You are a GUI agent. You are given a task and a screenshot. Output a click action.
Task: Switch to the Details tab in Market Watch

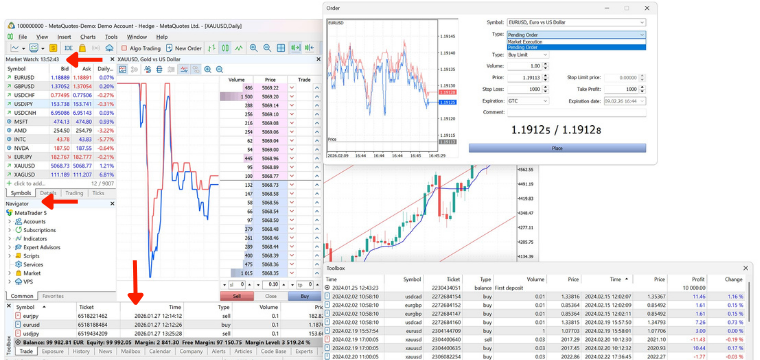pyautogui.click(x=48, y=193)
